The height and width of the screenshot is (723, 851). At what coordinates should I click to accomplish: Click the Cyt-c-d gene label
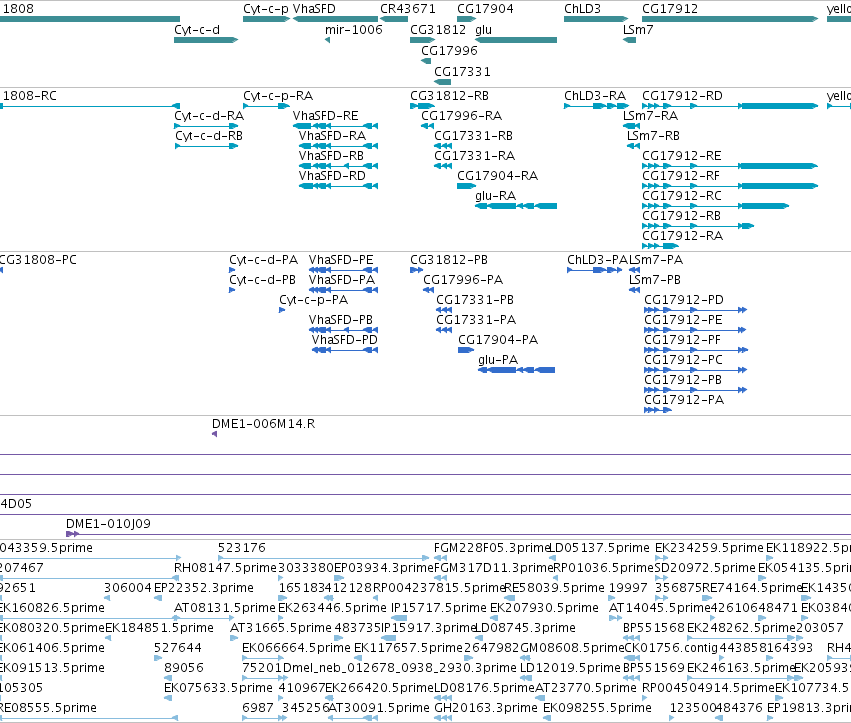(197, 30)
